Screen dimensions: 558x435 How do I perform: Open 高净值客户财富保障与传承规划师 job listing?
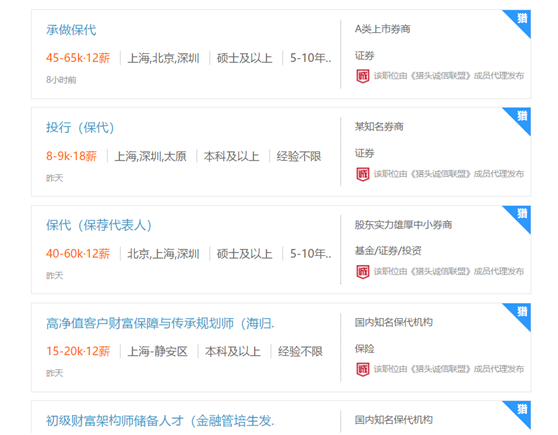(x=160, y=323)
